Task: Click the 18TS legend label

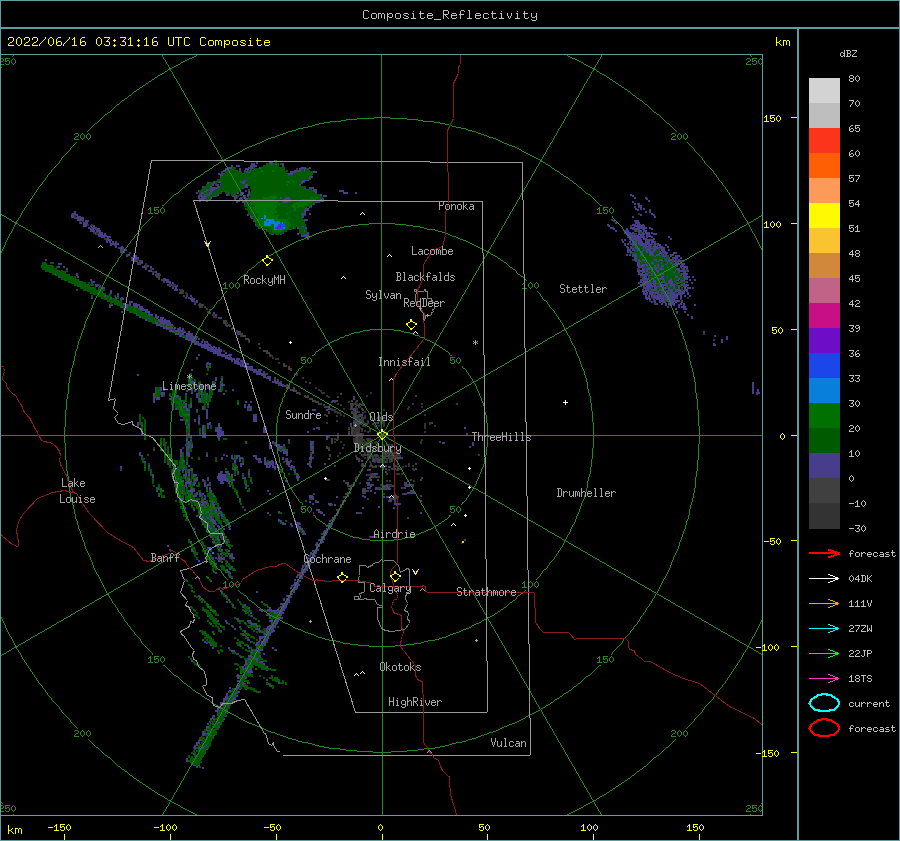Action: 860,679
